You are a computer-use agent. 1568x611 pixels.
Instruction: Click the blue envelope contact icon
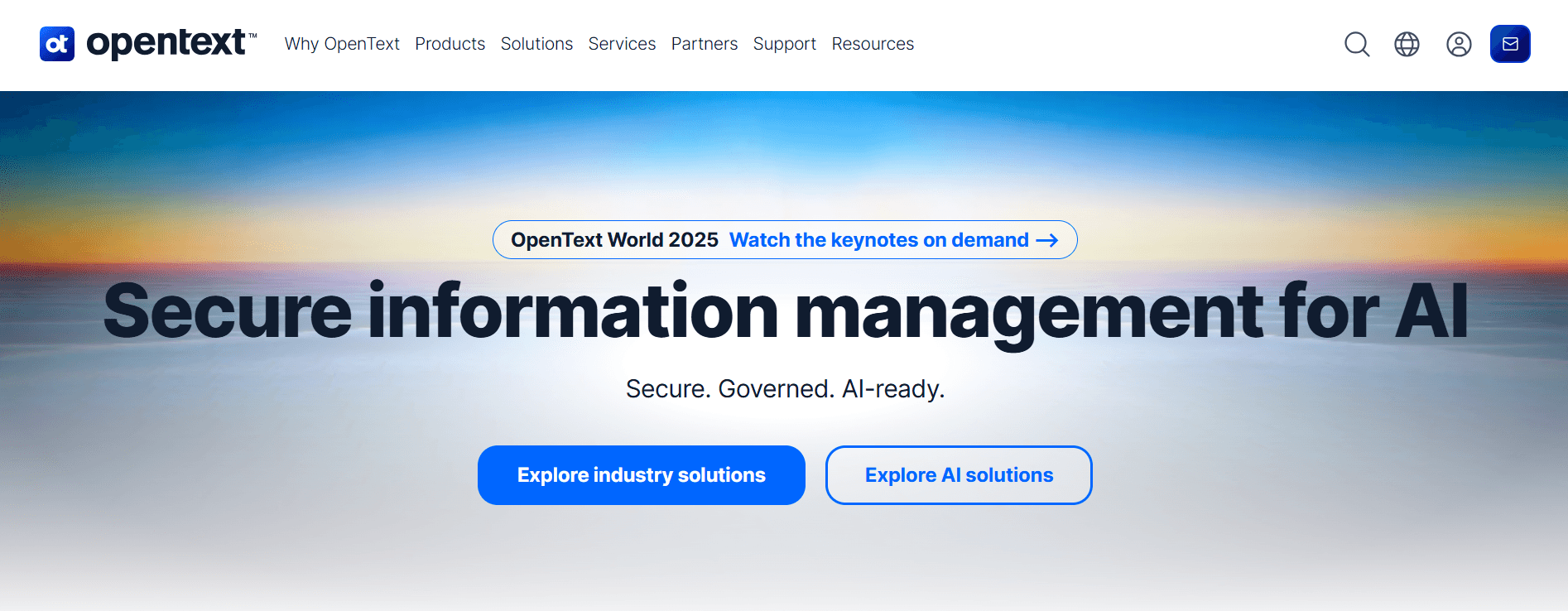1510,44
